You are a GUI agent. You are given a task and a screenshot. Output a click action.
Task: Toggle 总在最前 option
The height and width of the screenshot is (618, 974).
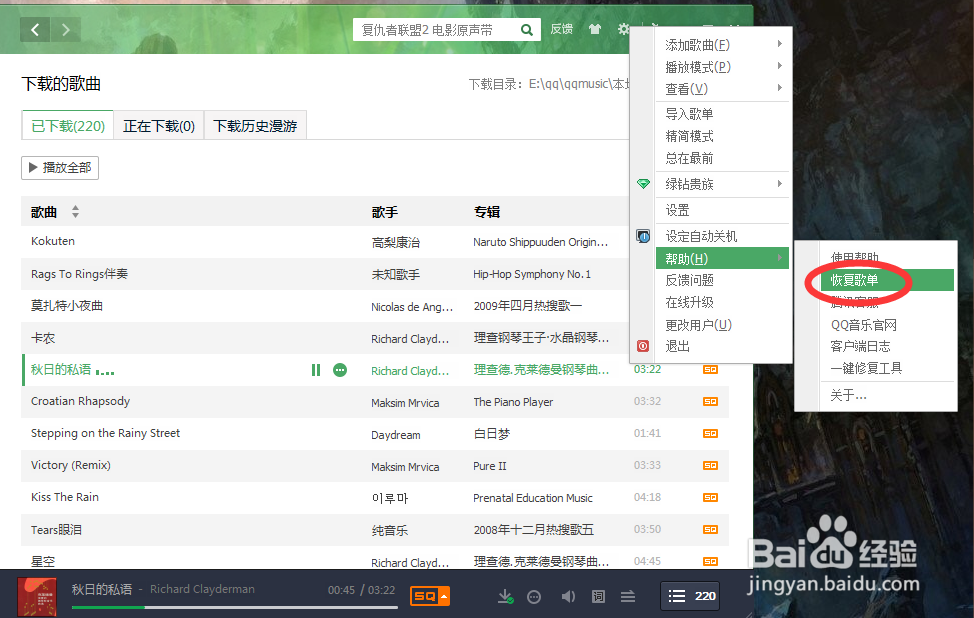click(x=722, y=158)
